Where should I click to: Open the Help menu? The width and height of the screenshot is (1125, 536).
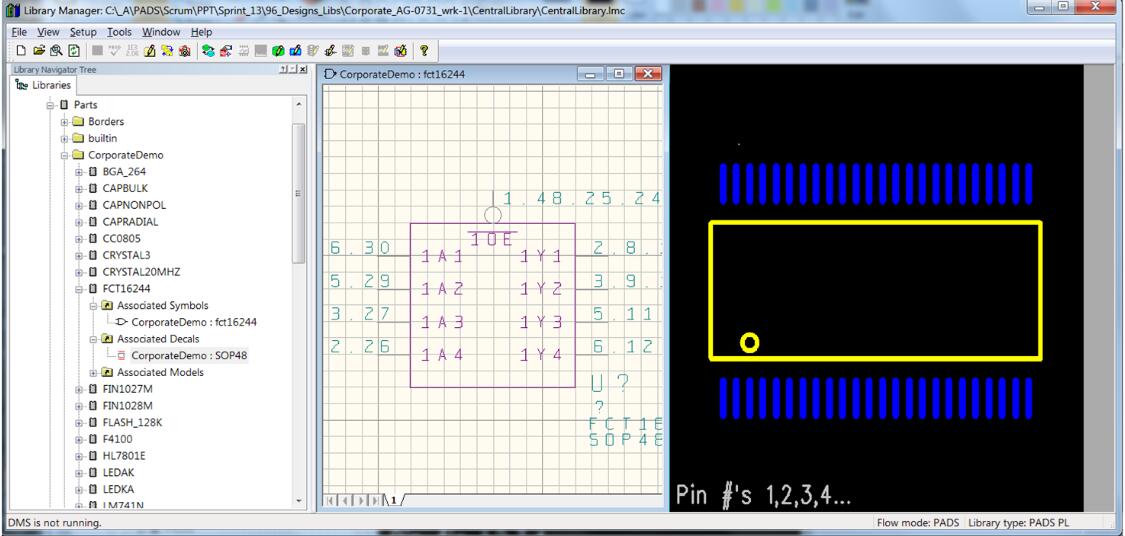202,32
